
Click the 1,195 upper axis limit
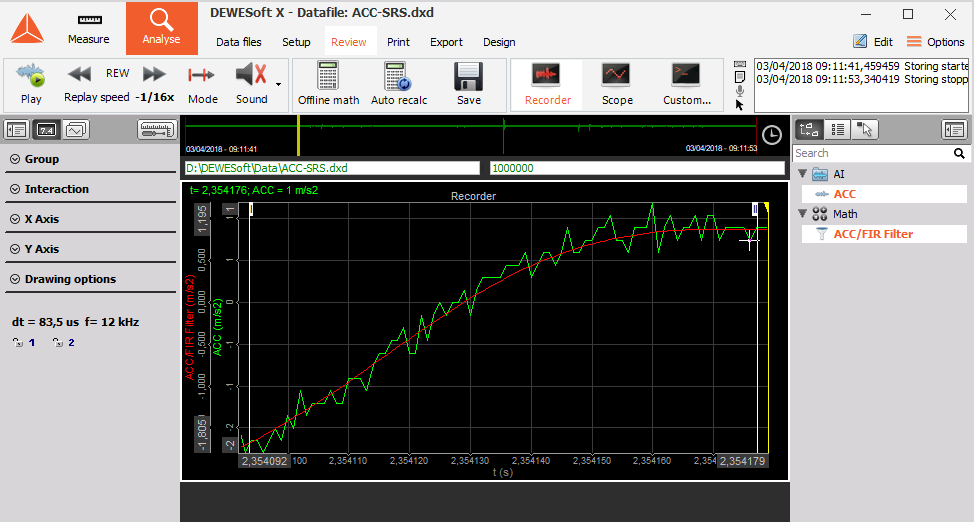click(x=202, y=219)
